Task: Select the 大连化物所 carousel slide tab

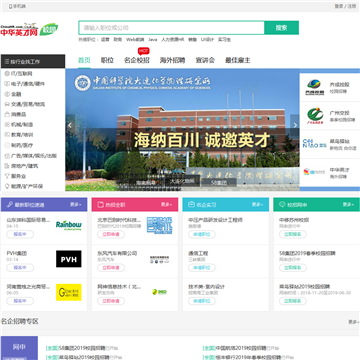Action: tap(182, 181)
